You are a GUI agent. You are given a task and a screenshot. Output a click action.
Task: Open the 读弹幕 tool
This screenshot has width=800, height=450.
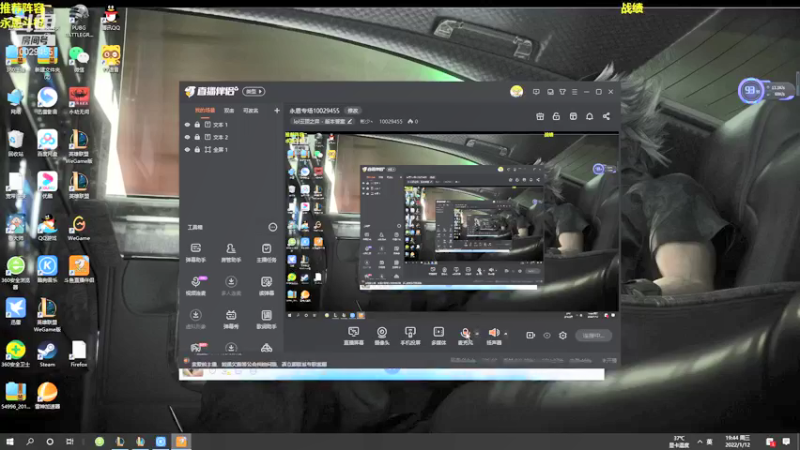click(266, 286)
